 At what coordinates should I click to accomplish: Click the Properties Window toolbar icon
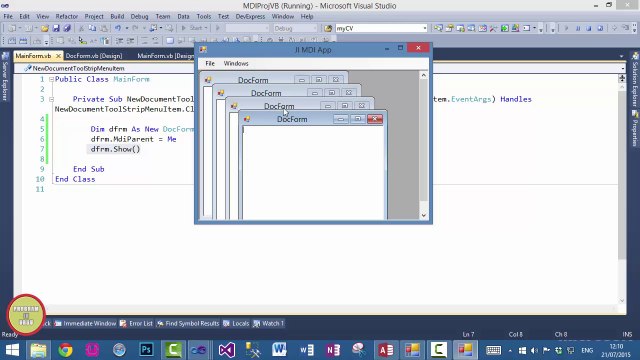pos(449,28)
